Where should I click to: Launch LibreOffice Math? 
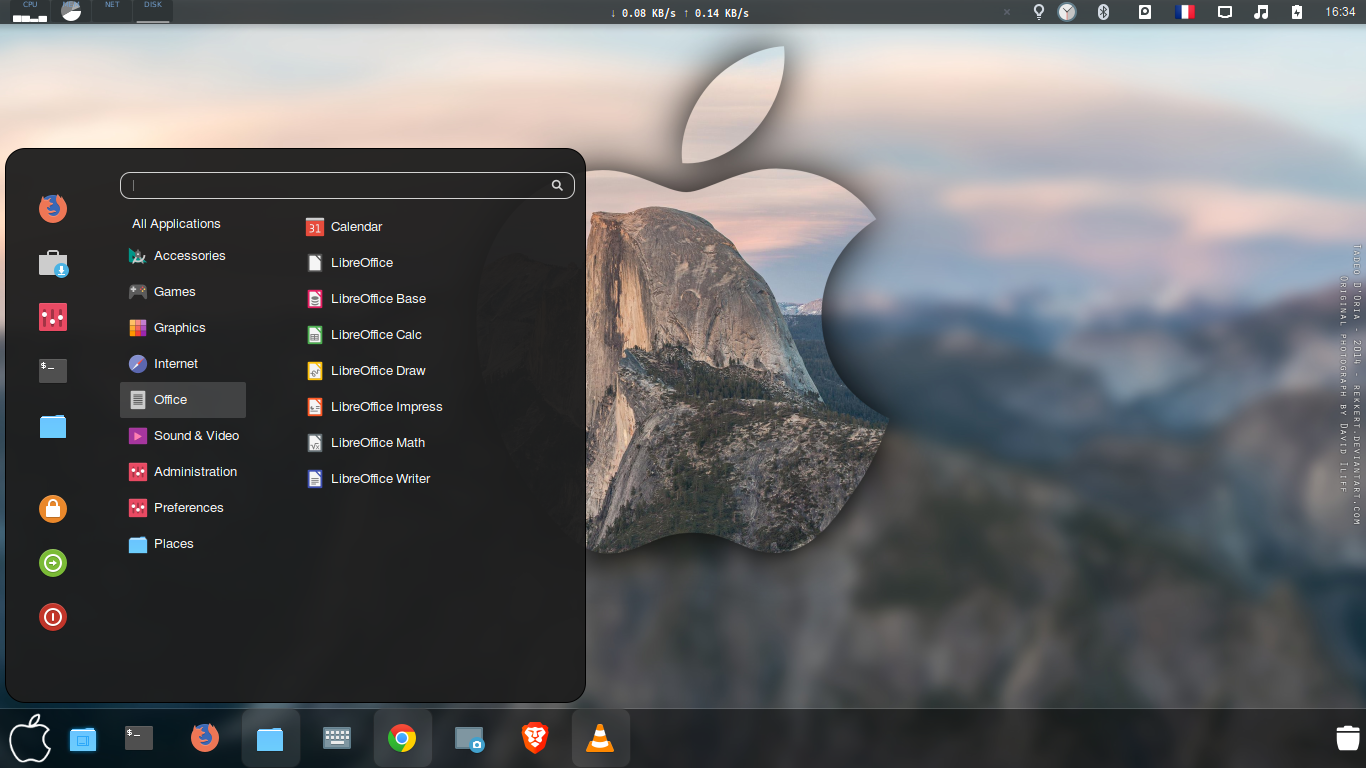tap(366, 443)
